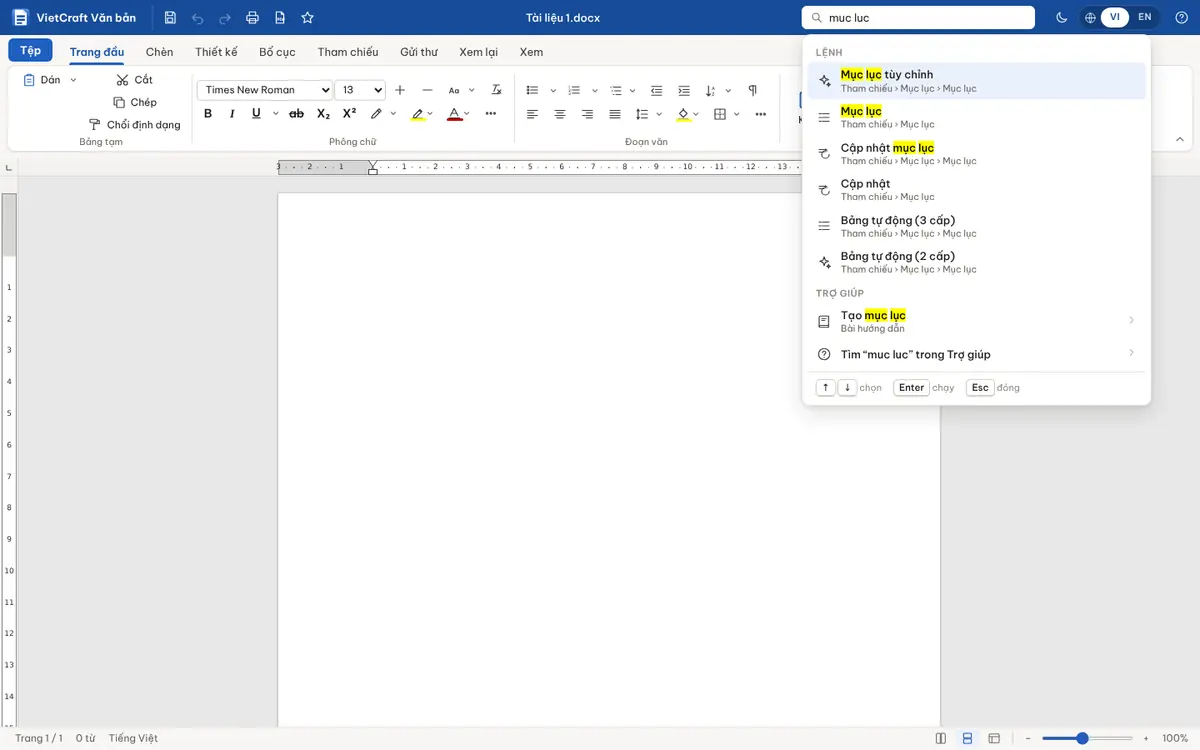Expand the Dán paste options arrow
The image size is (1200, 750).
pos(73,80)
